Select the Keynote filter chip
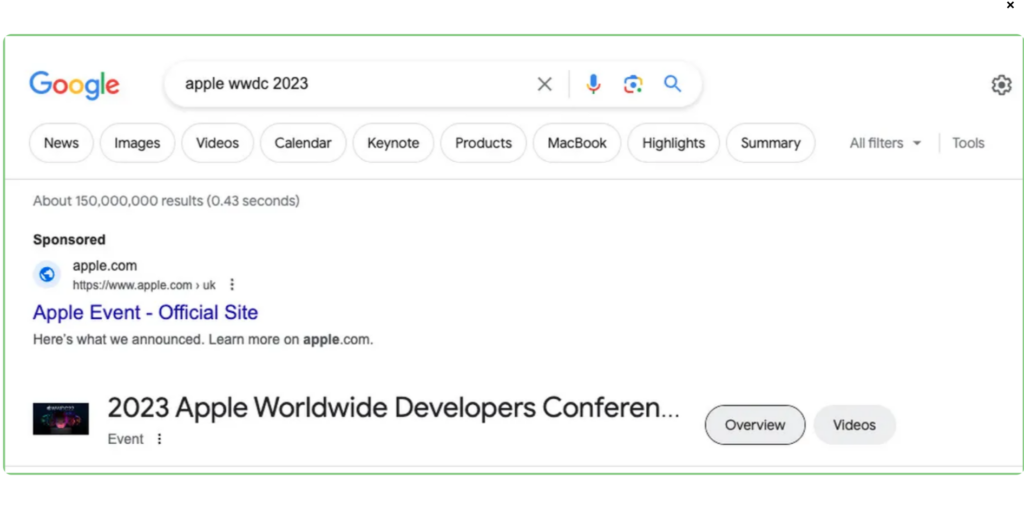Image resolution: width=1024 pixels, height=507 pixels. pos(393,143)
